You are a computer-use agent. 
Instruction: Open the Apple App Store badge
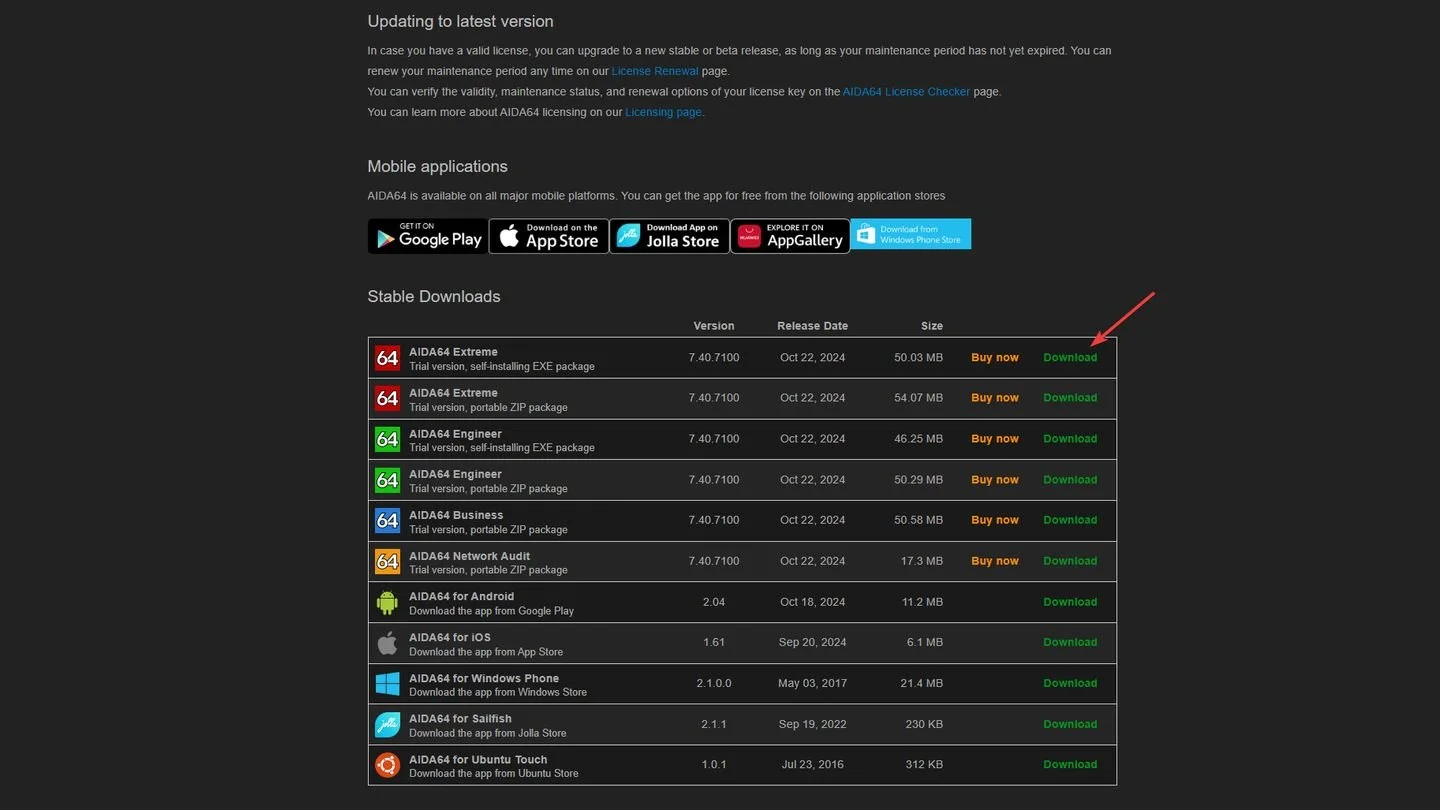point(549,236)
